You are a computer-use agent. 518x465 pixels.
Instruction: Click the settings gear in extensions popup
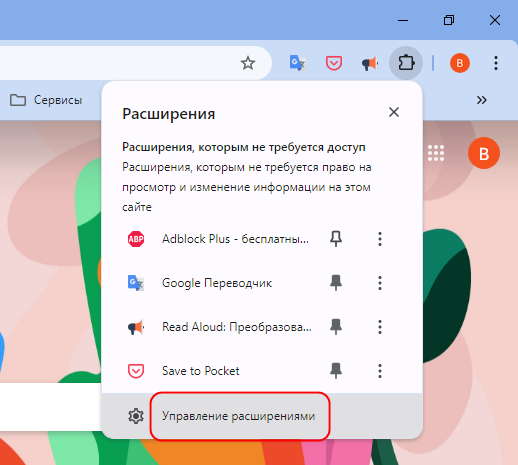(x=136, y=416)
